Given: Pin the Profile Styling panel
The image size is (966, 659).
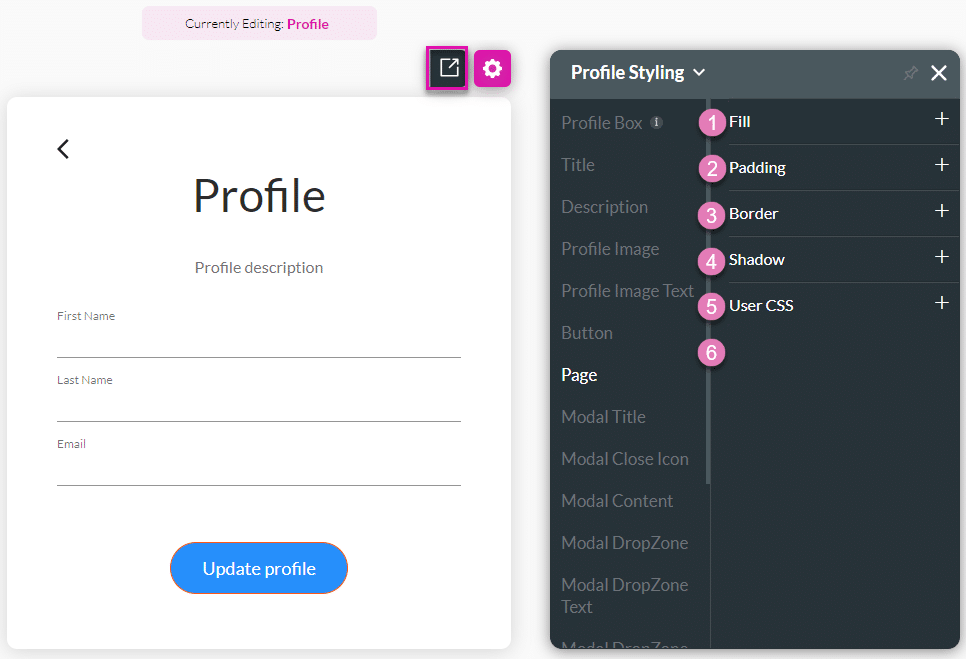Looking at the screenshot, I should pyautogui.click(x=910, y=72).
